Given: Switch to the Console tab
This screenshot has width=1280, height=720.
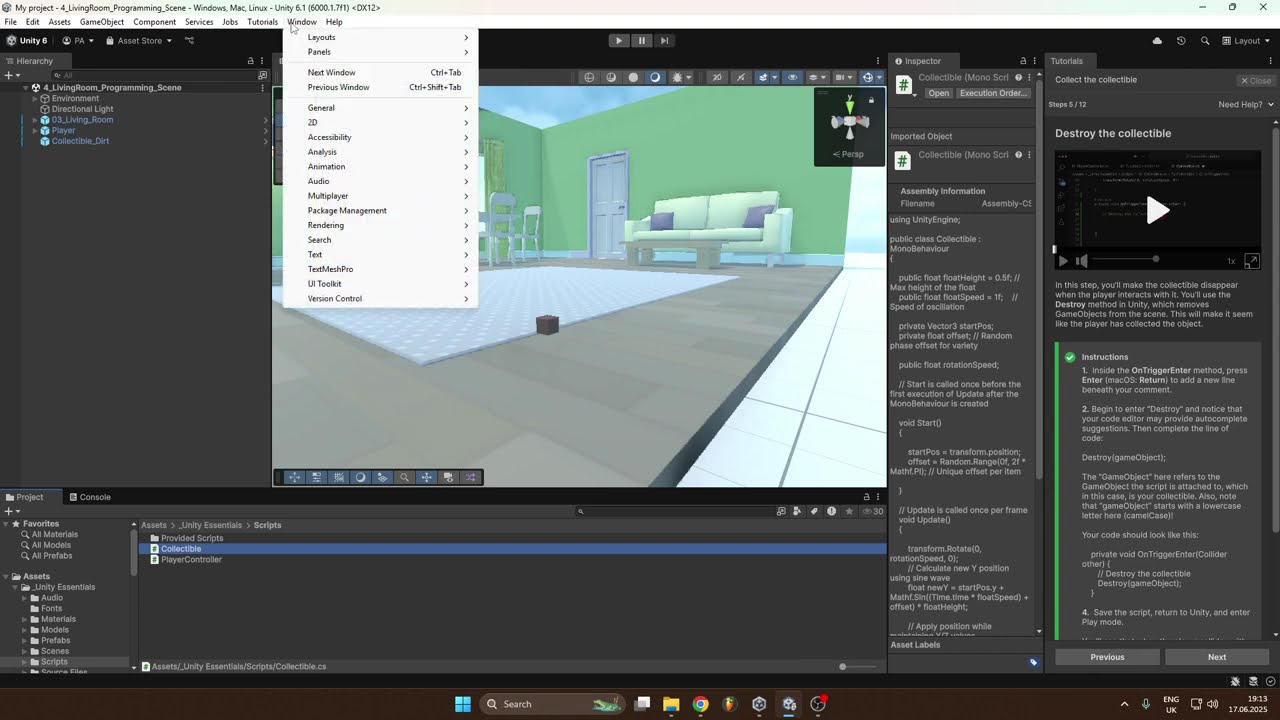Looking at the screenshot, I should [89, 497].
